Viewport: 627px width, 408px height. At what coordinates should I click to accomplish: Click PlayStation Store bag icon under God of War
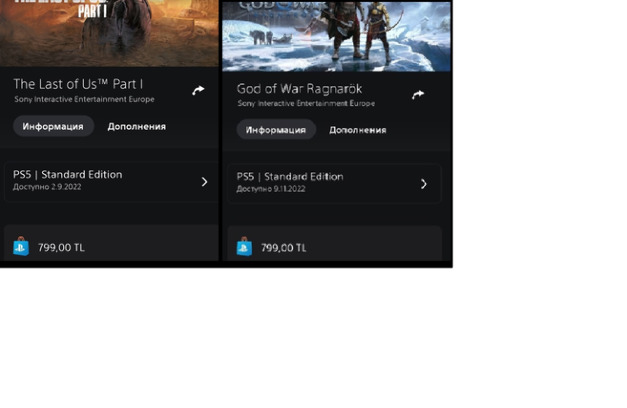click(244, 247)
